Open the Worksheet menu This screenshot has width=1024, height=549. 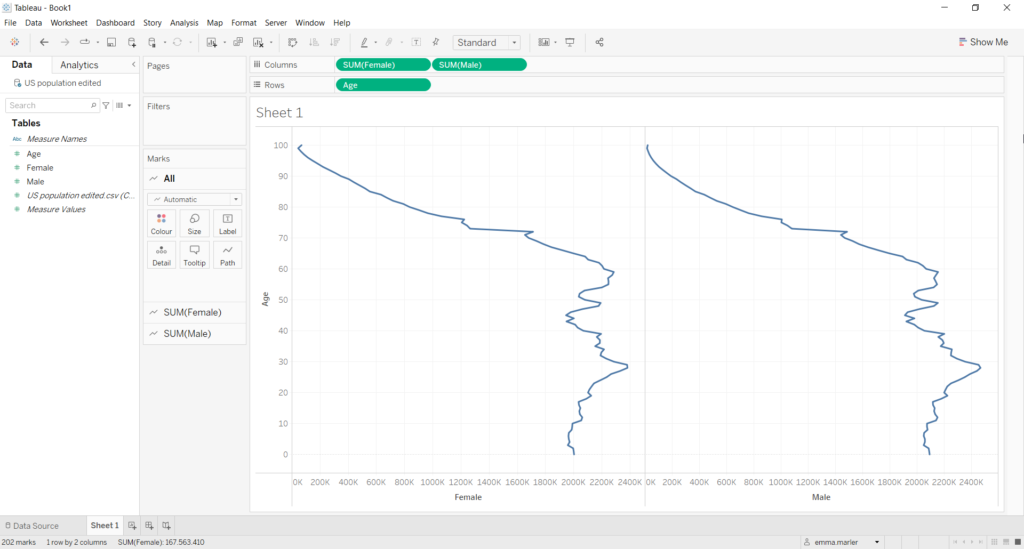(x=69, y=23)
